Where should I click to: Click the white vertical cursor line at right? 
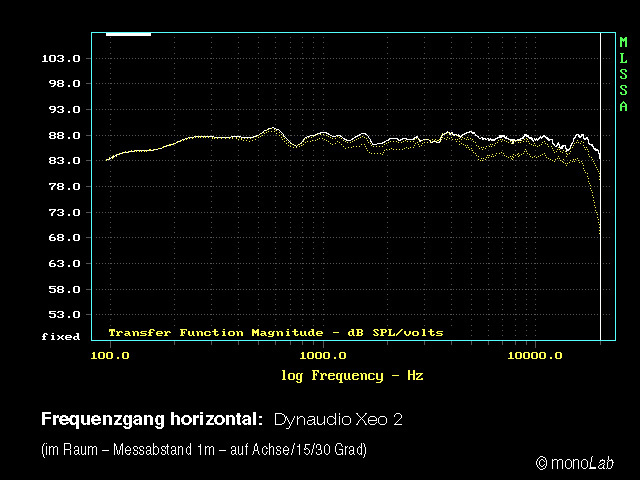(600, 186)
